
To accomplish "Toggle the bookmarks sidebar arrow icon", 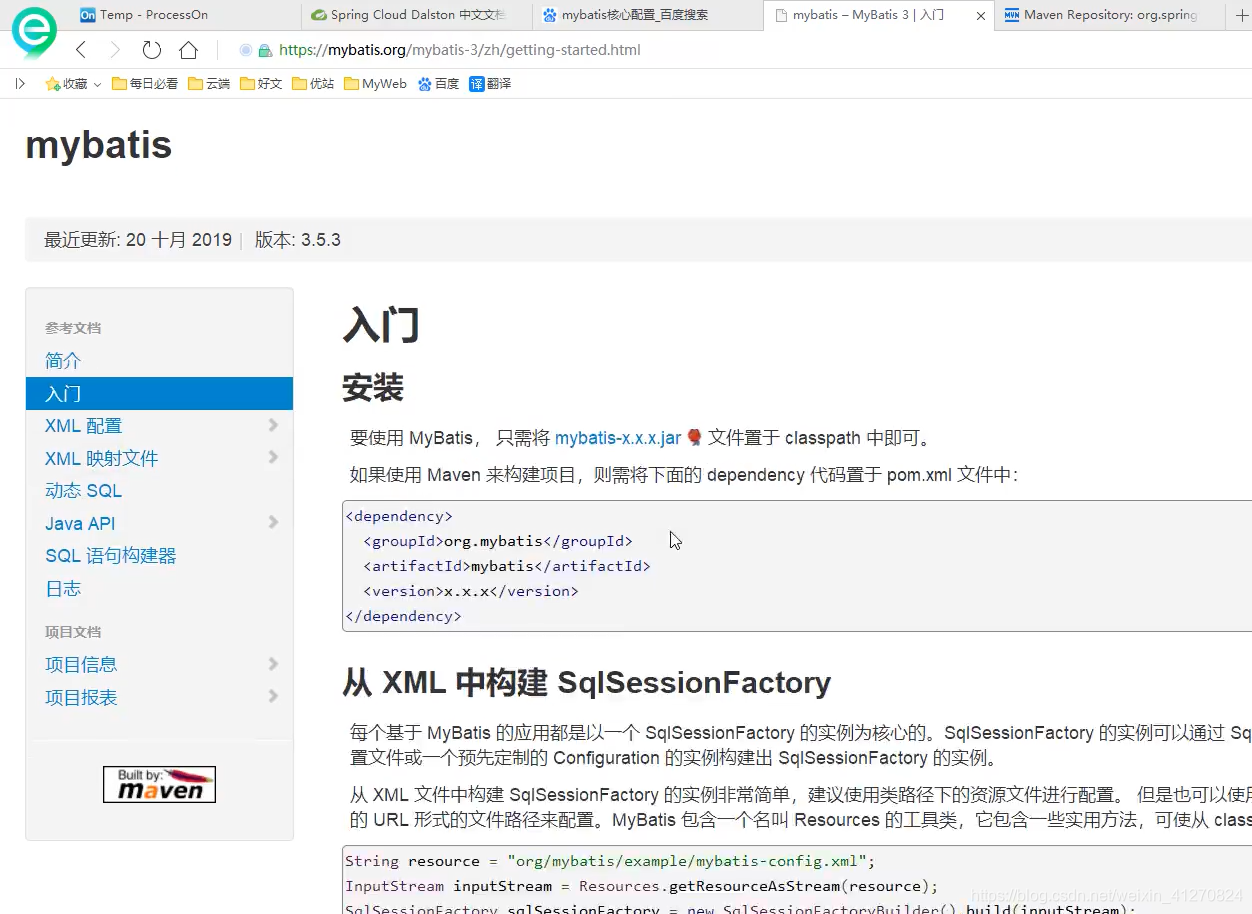I will click(20, 84).
